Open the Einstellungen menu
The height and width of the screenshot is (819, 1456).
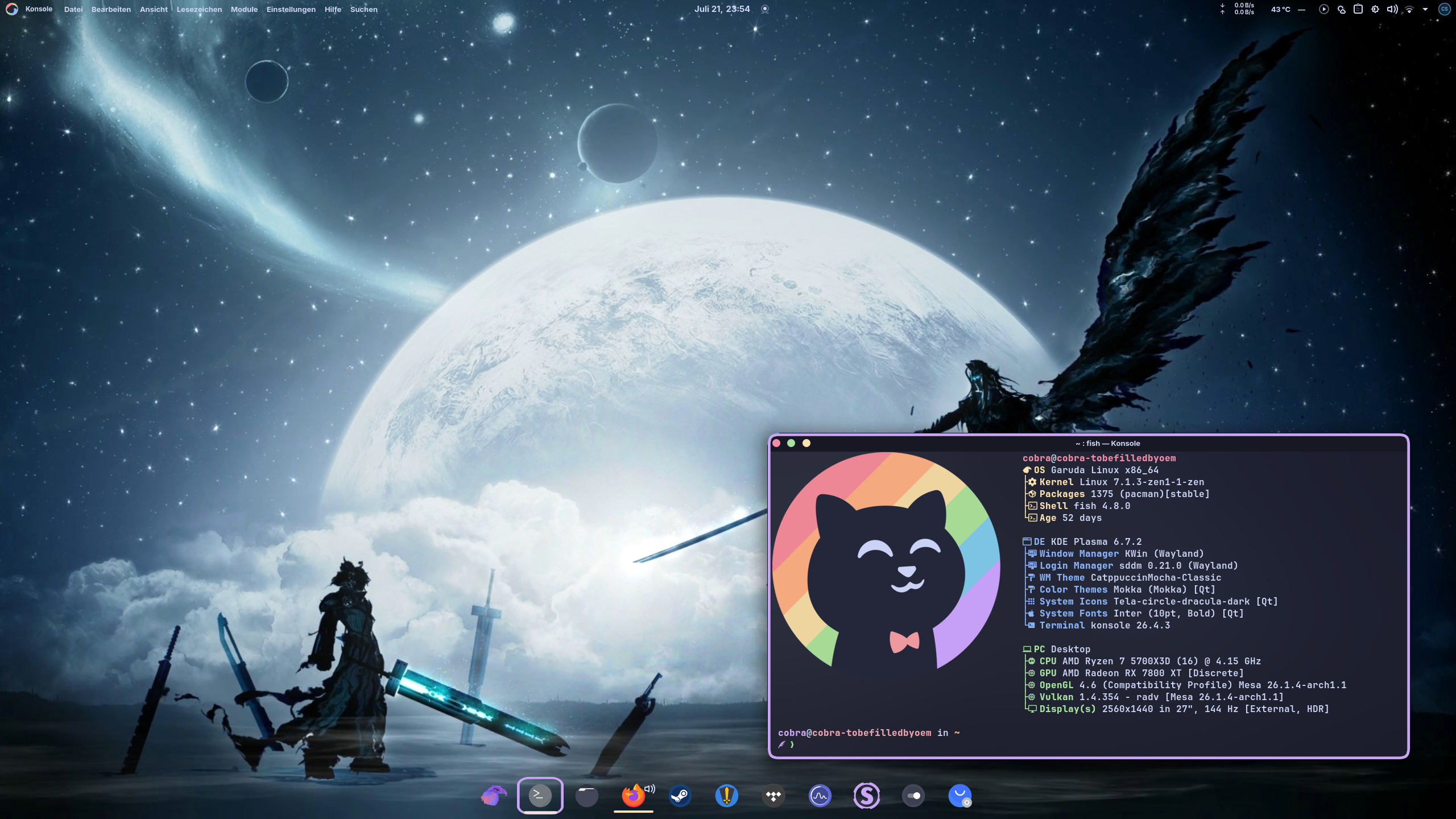(x=291, y=9)
